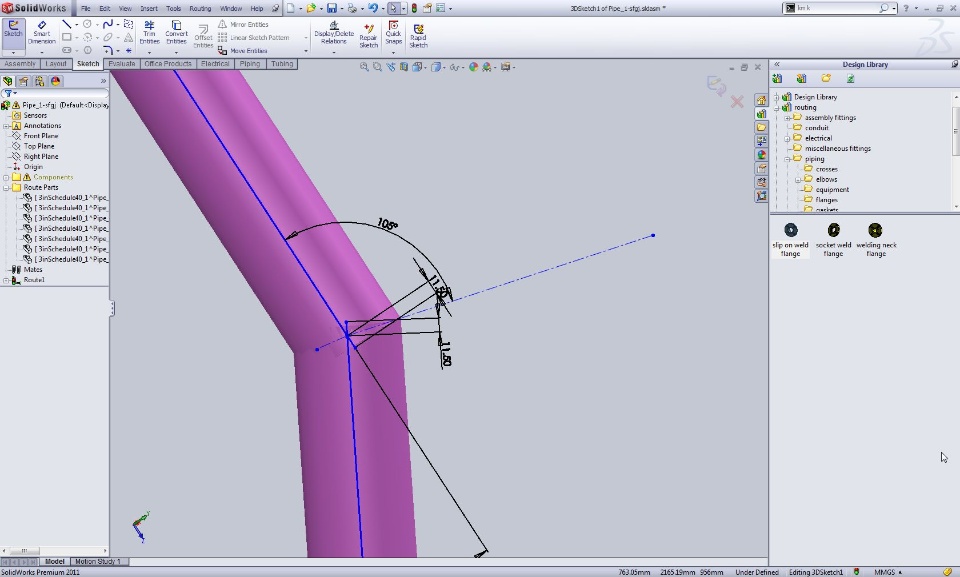Open the PropertyManager tab icon

click(x=23, y=81)
